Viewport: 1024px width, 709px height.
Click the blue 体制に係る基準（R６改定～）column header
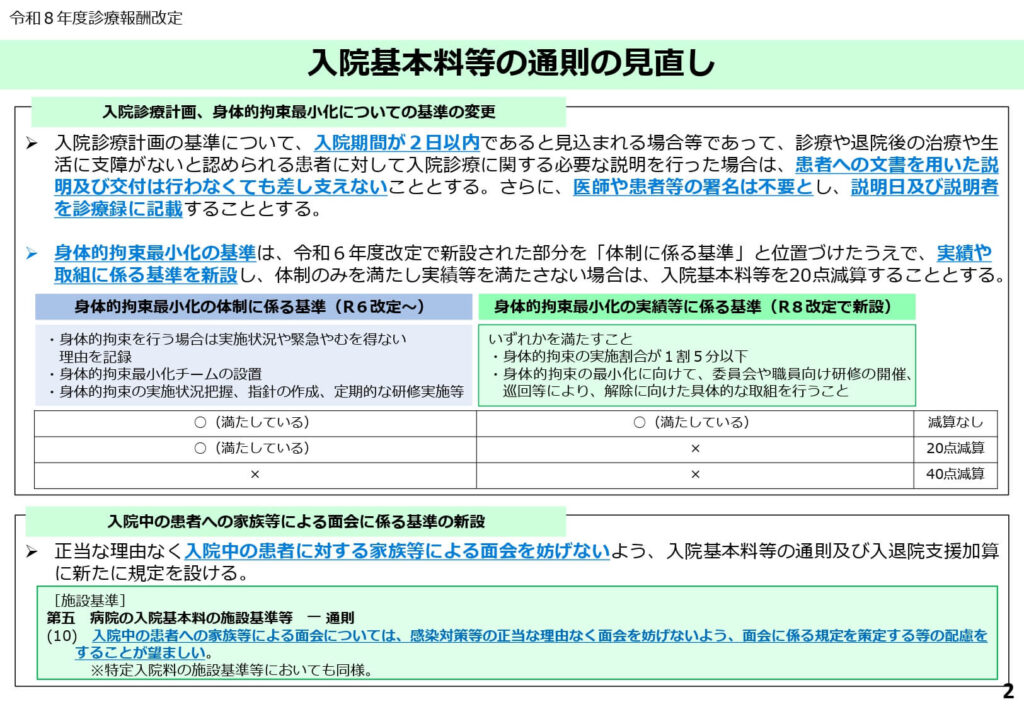(x=253, y=306)
